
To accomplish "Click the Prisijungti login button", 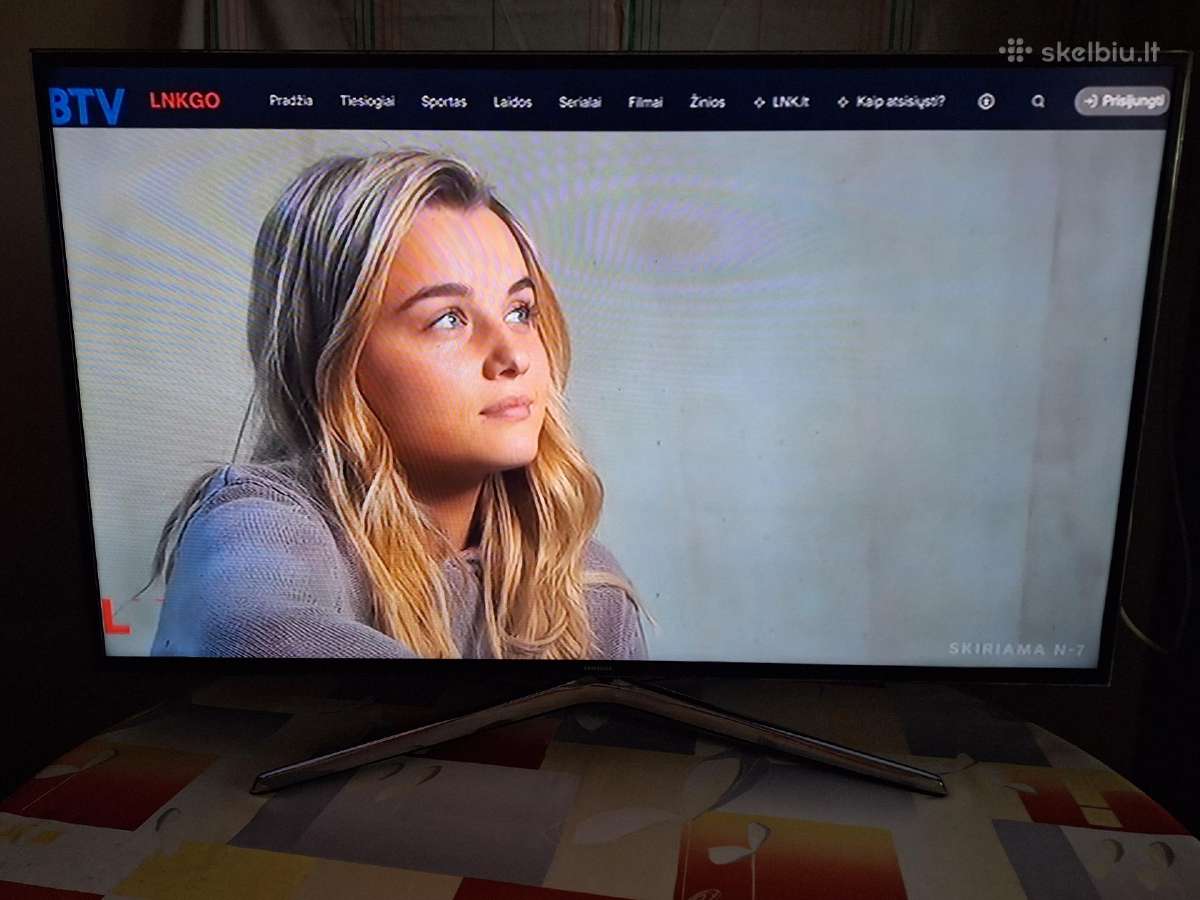I will (1122, 101).
